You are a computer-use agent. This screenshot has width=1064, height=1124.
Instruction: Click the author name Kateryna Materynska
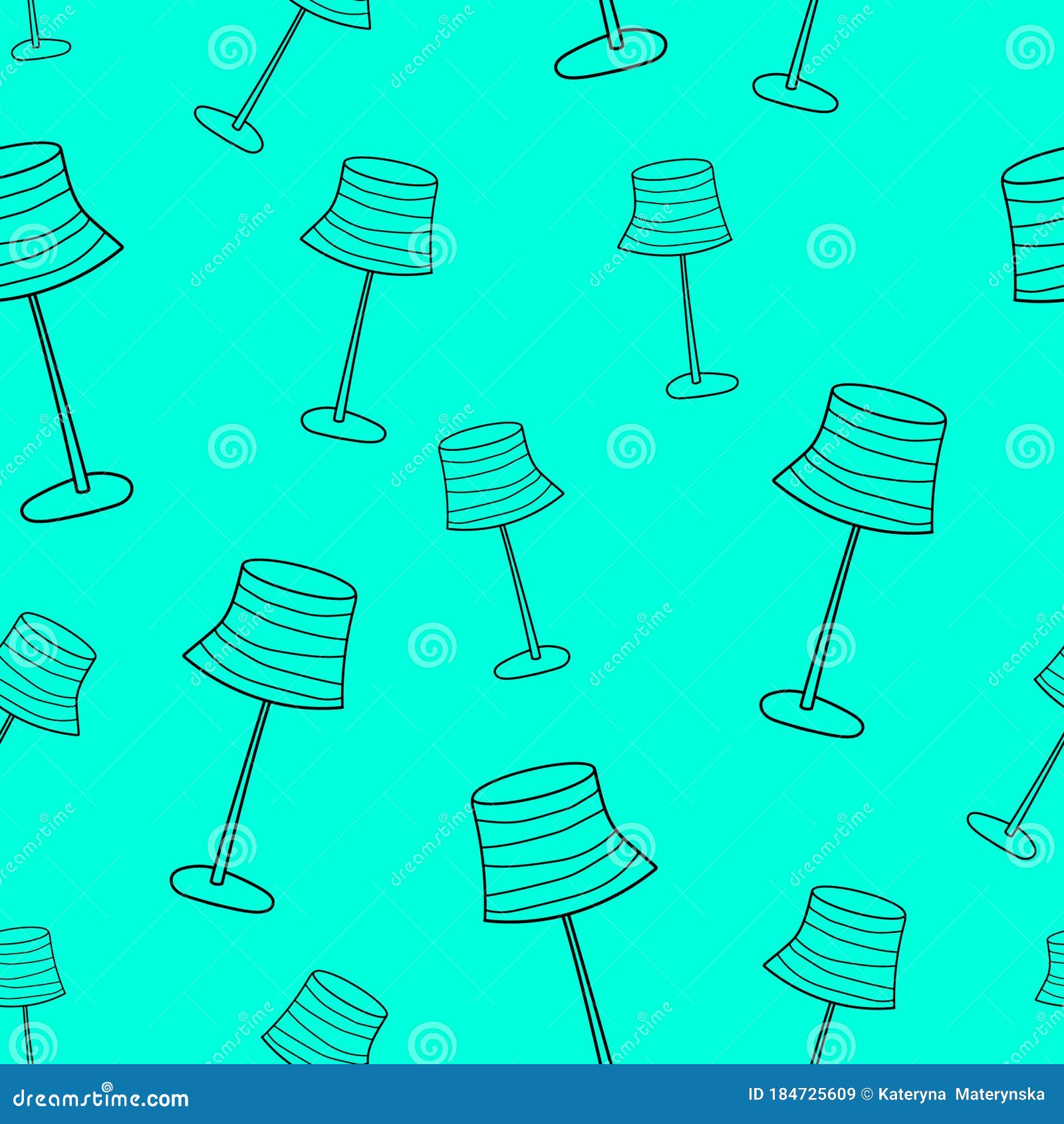(x=962, y=1095)
